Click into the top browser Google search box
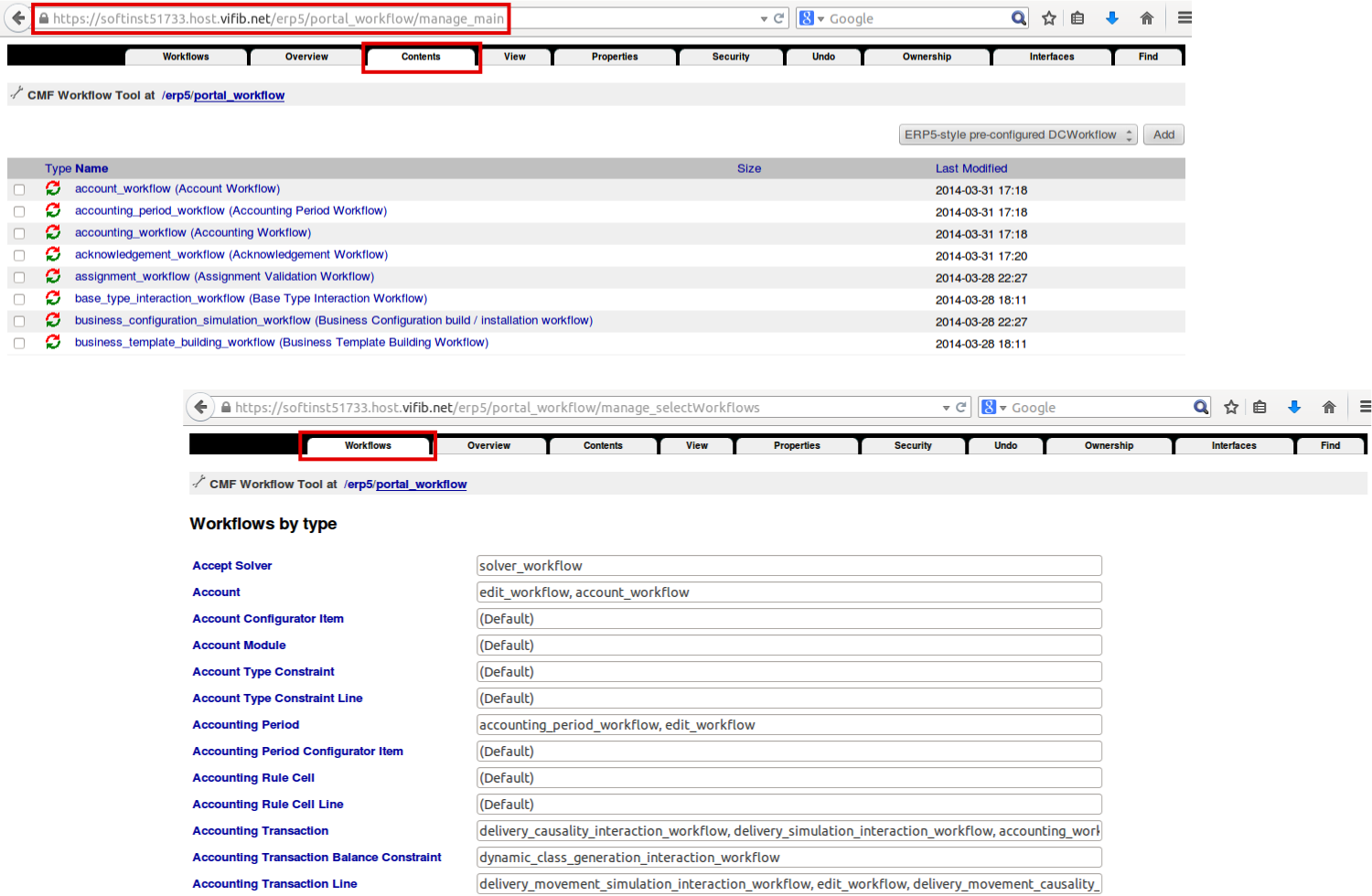 click(917, 18)
